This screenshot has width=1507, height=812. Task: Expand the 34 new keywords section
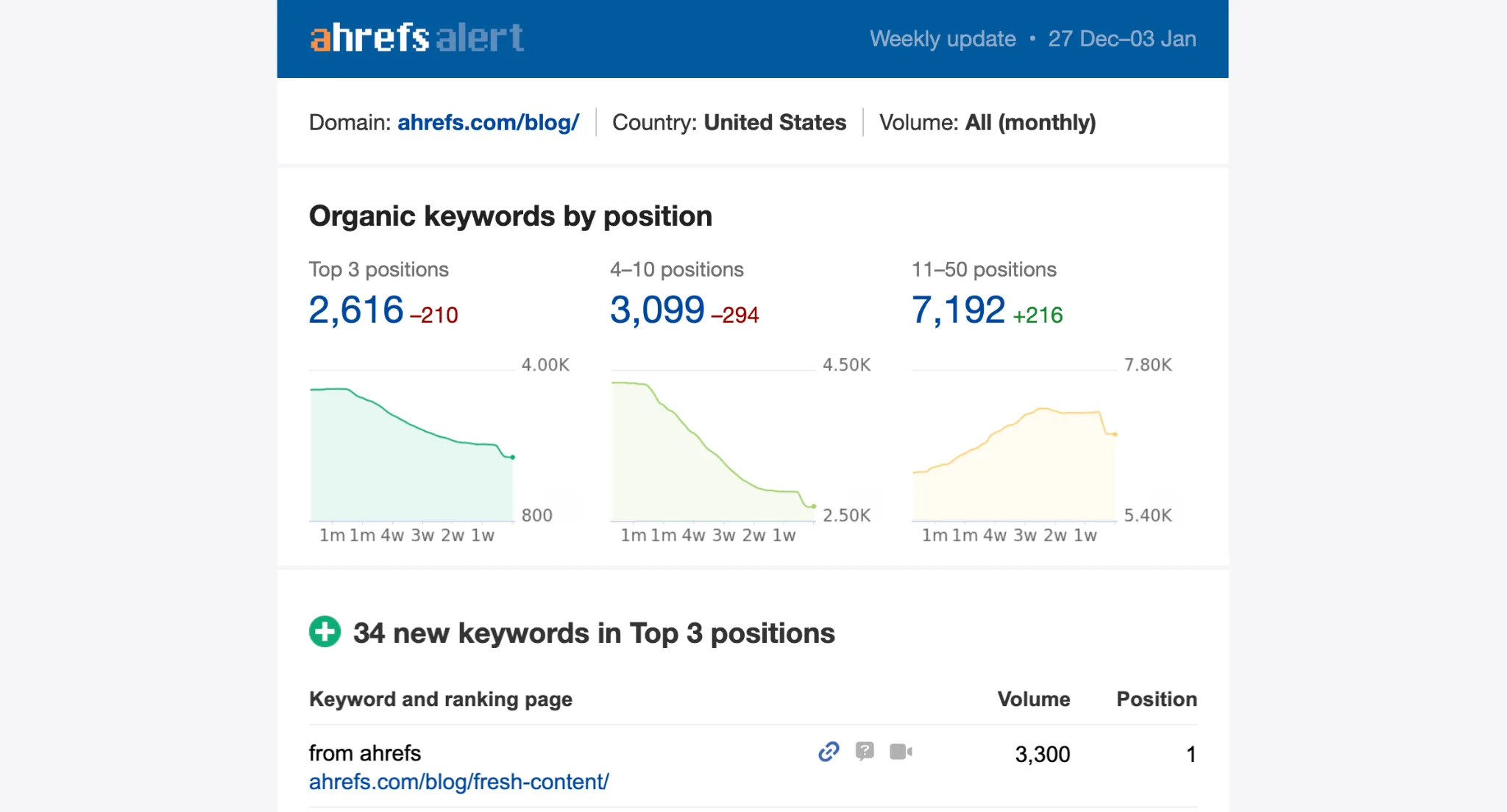click(593, 633)
